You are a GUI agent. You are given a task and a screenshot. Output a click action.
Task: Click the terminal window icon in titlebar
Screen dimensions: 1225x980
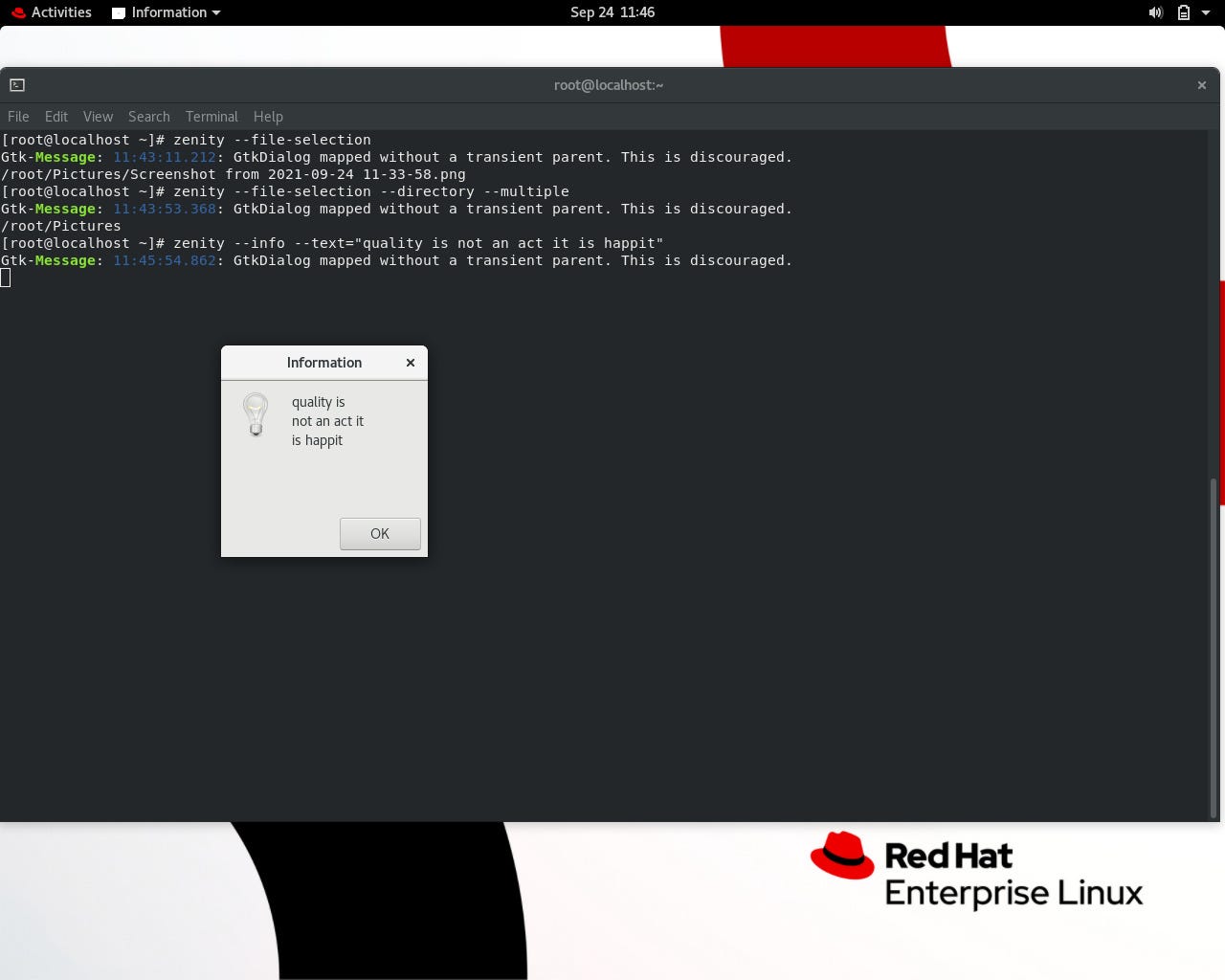coord(16,85)
